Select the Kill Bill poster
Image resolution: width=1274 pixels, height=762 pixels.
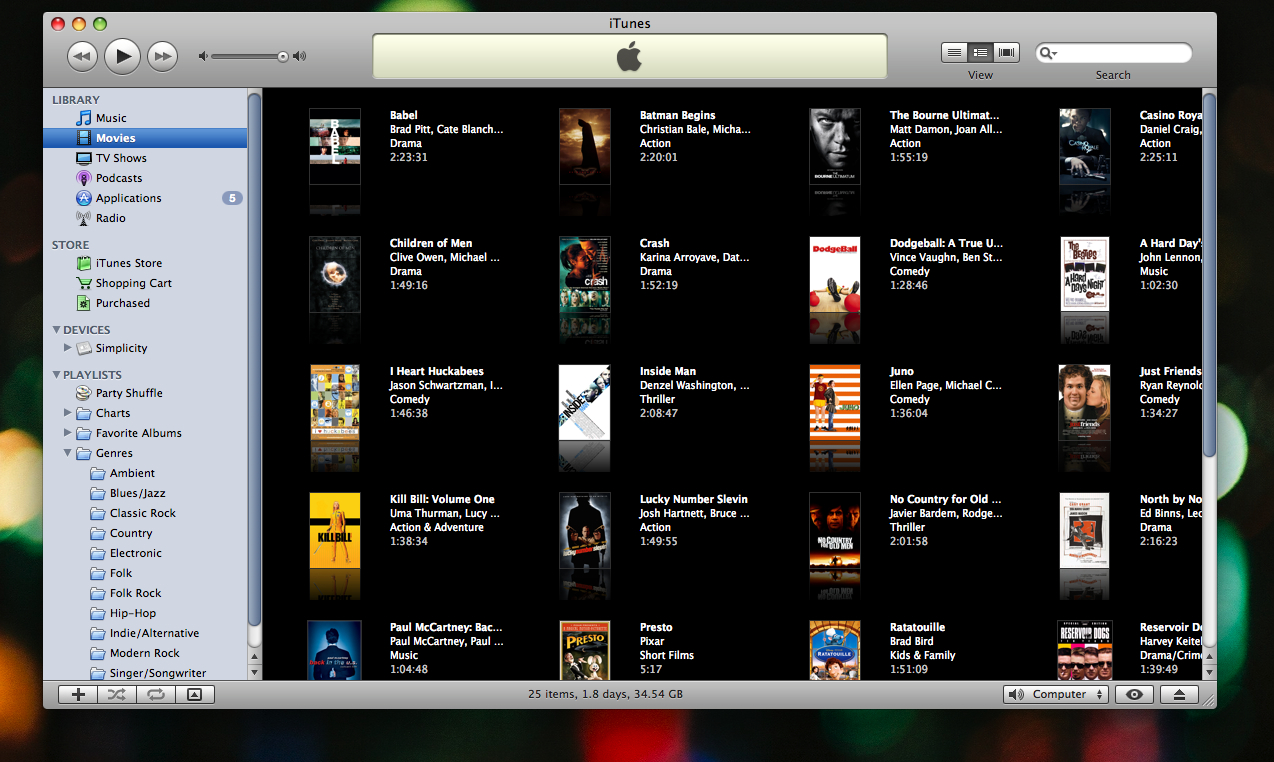335,531
